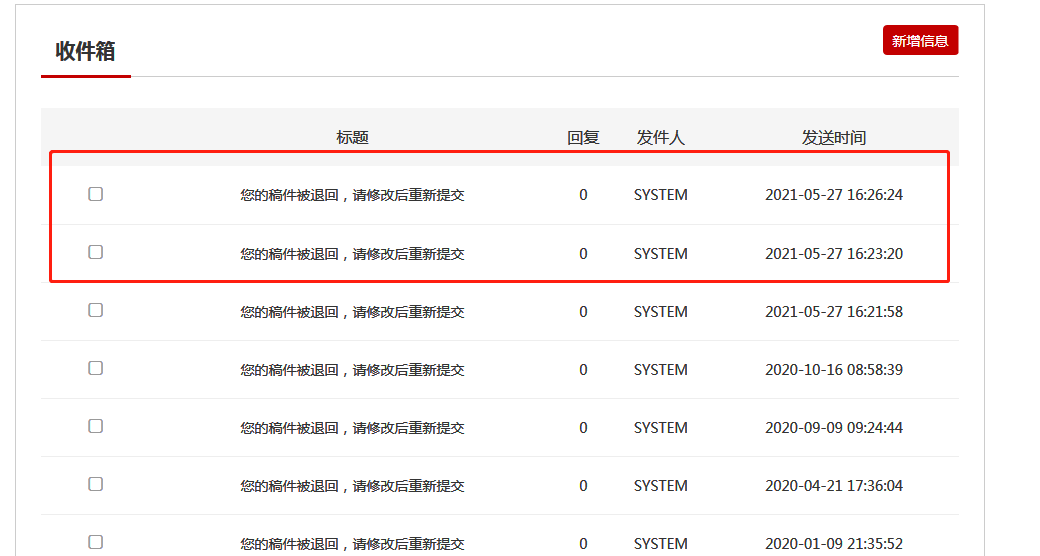This screenshot has width=1040, height=556.
Task: Open the message title sent at 16:23:20
Action: point(352,254)
